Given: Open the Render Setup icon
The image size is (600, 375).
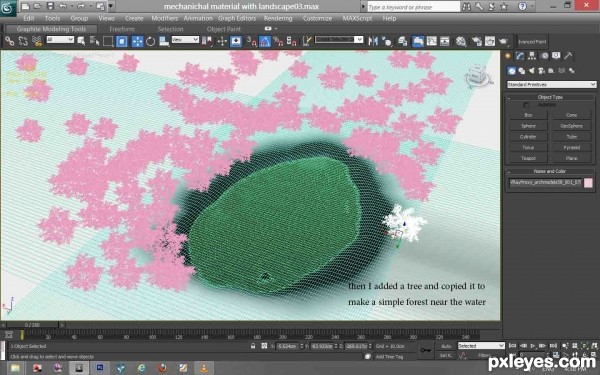Looking at the screenshot, I should pos(476,41).
